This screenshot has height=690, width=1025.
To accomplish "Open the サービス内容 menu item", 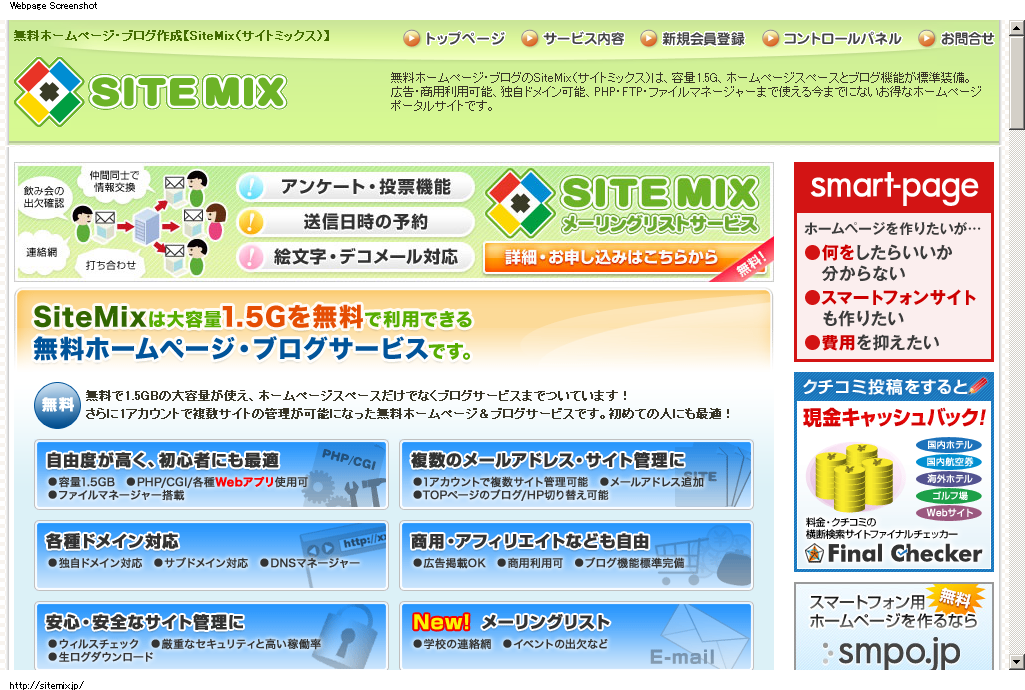I will point(584,39).
